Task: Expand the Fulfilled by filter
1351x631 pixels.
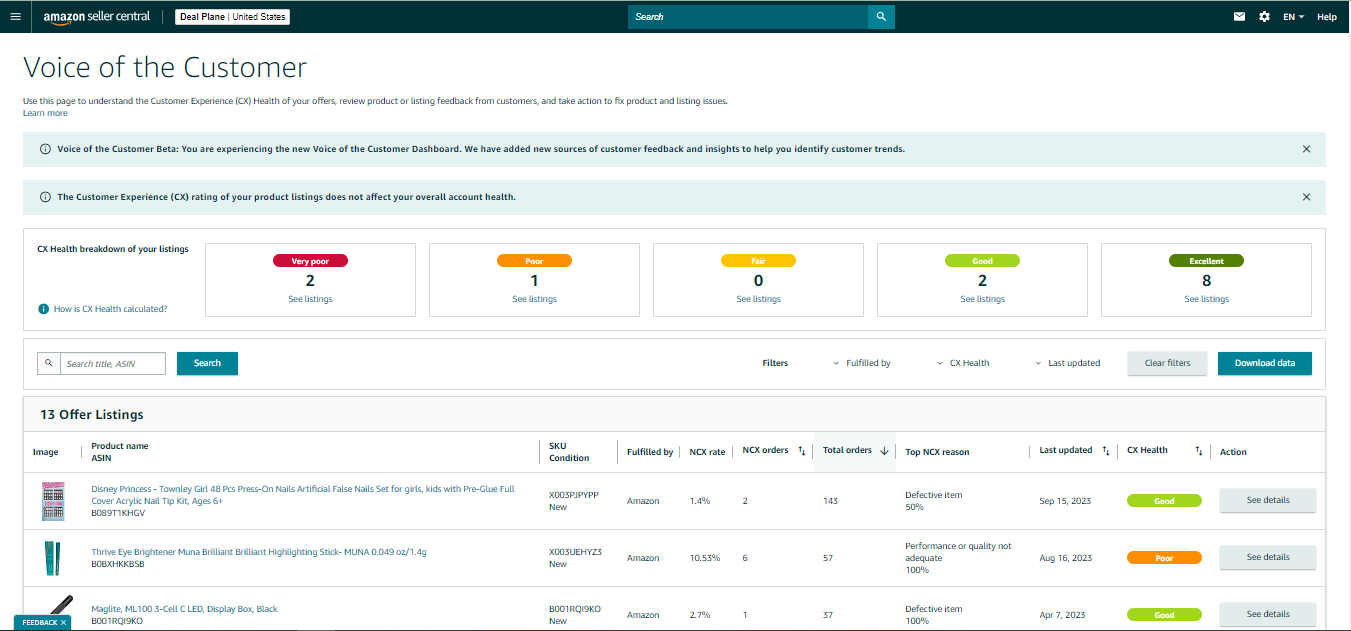Action: pos(862,363)
